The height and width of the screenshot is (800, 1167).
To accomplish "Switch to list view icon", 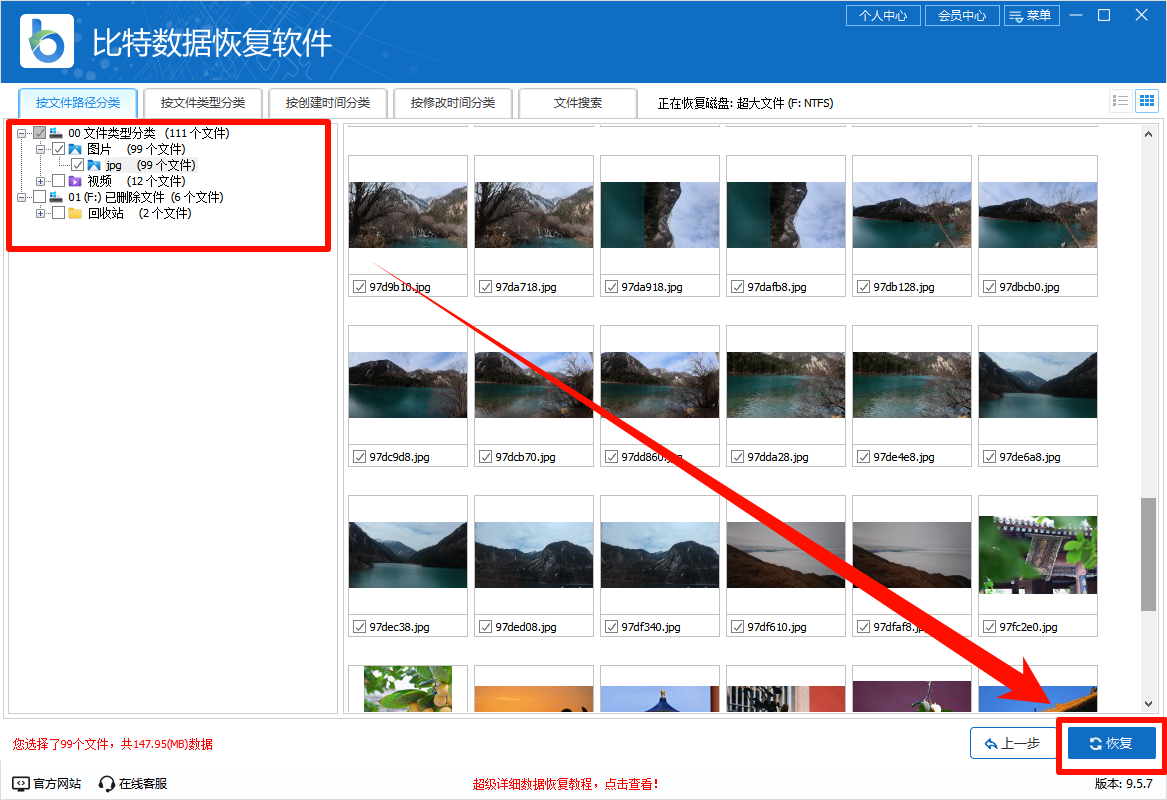I will [1121, 101].
